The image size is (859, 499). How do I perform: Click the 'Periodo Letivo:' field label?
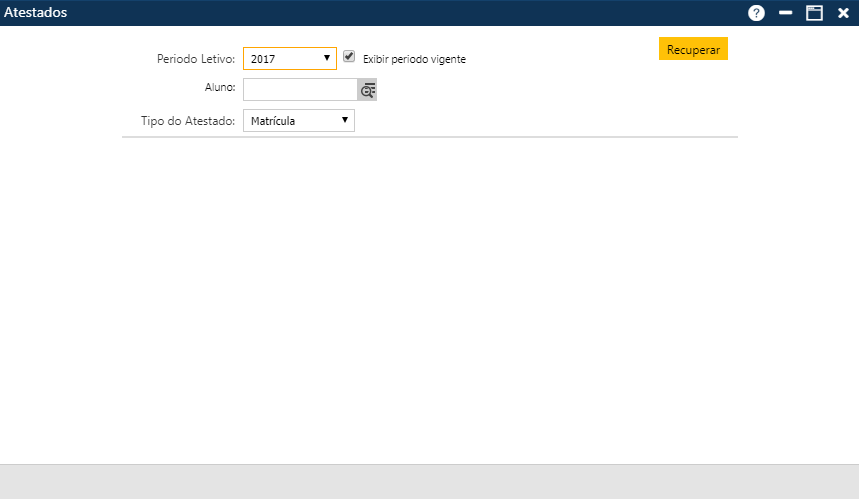(x=196, y=59)
